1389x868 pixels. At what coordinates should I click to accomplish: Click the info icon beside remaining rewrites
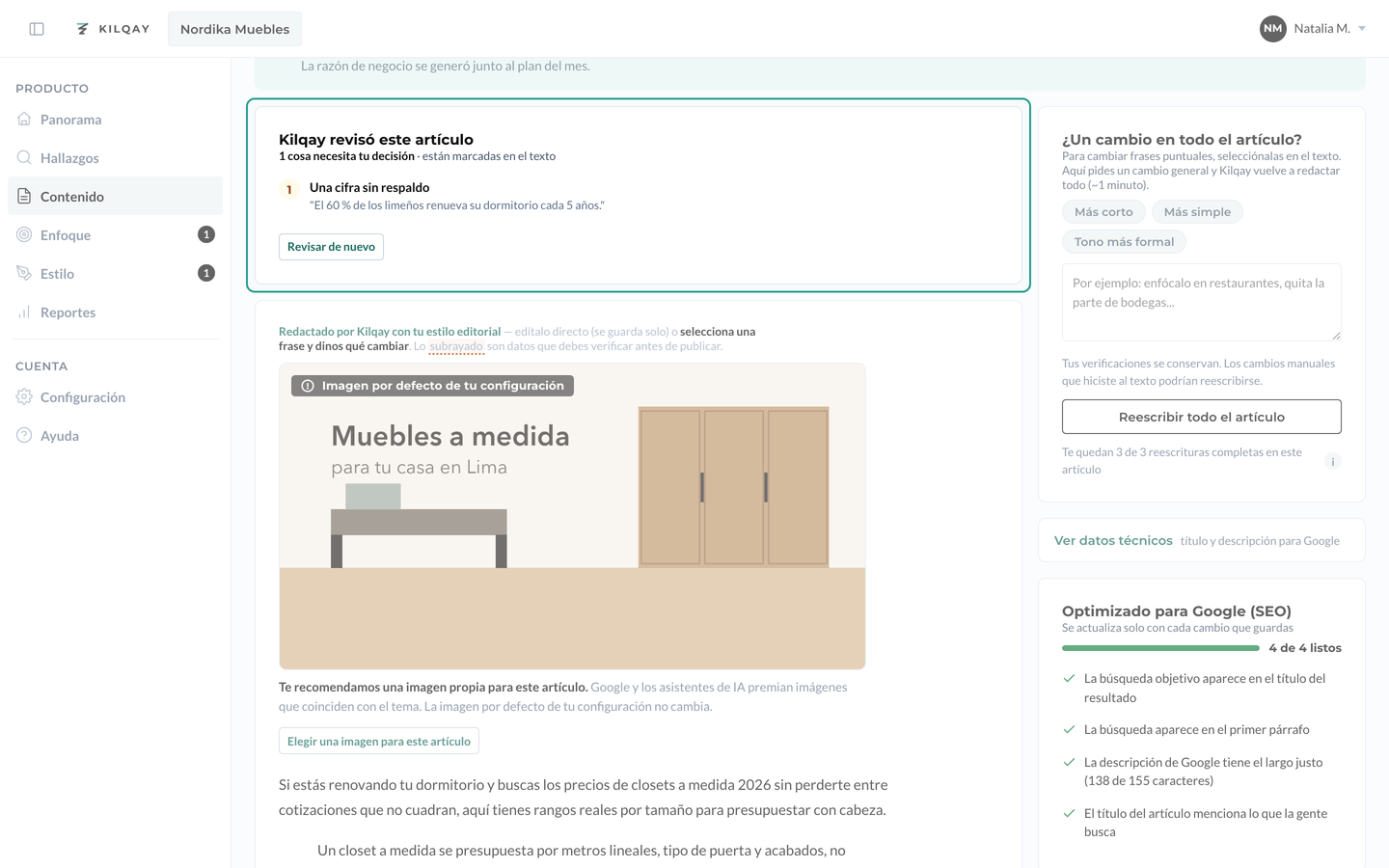point(1333,462)
